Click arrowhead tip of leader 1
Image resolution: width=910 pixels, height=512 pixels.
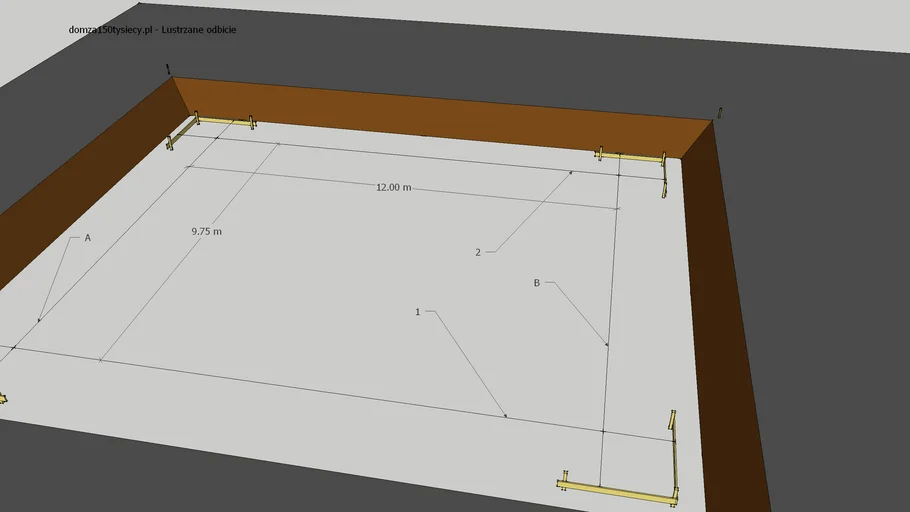click(506, 416)
